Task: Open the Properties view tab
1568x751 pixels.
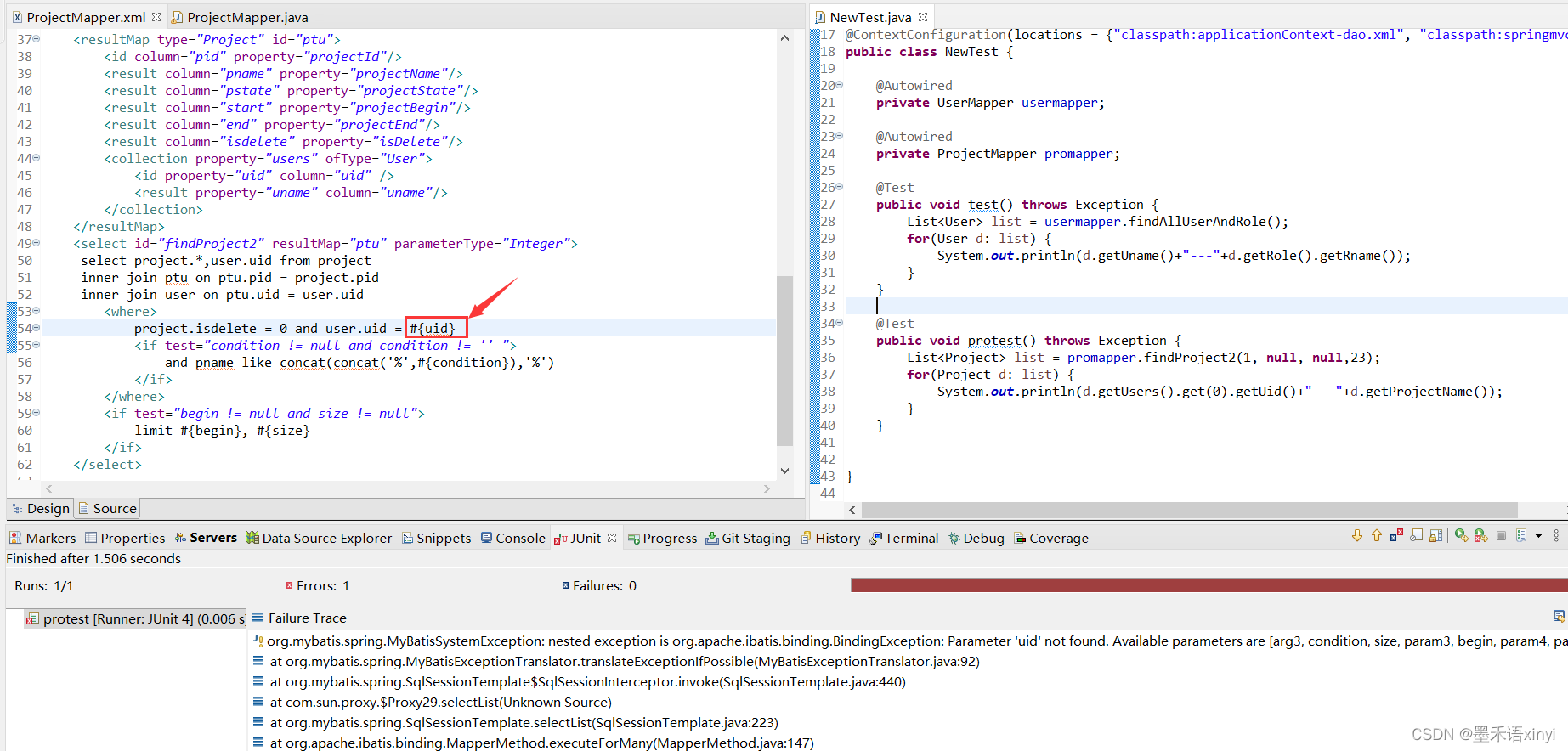Action: 125,538
